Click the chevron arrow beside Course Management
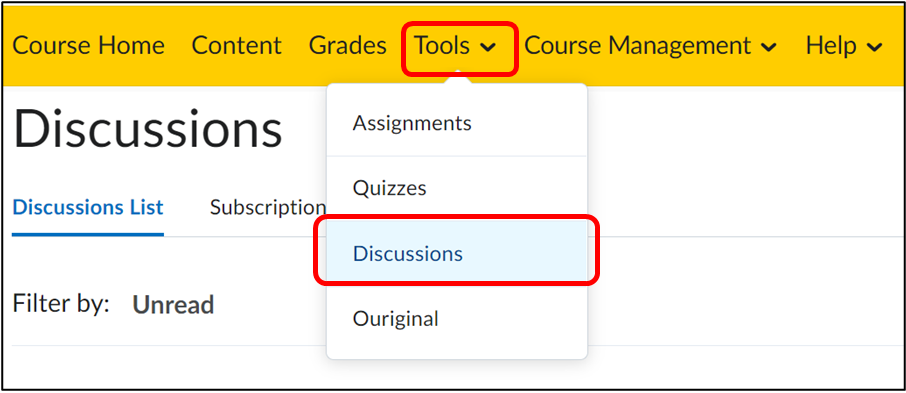The height and width of the screenshot is (393, 906). click(x=768, y=48)
